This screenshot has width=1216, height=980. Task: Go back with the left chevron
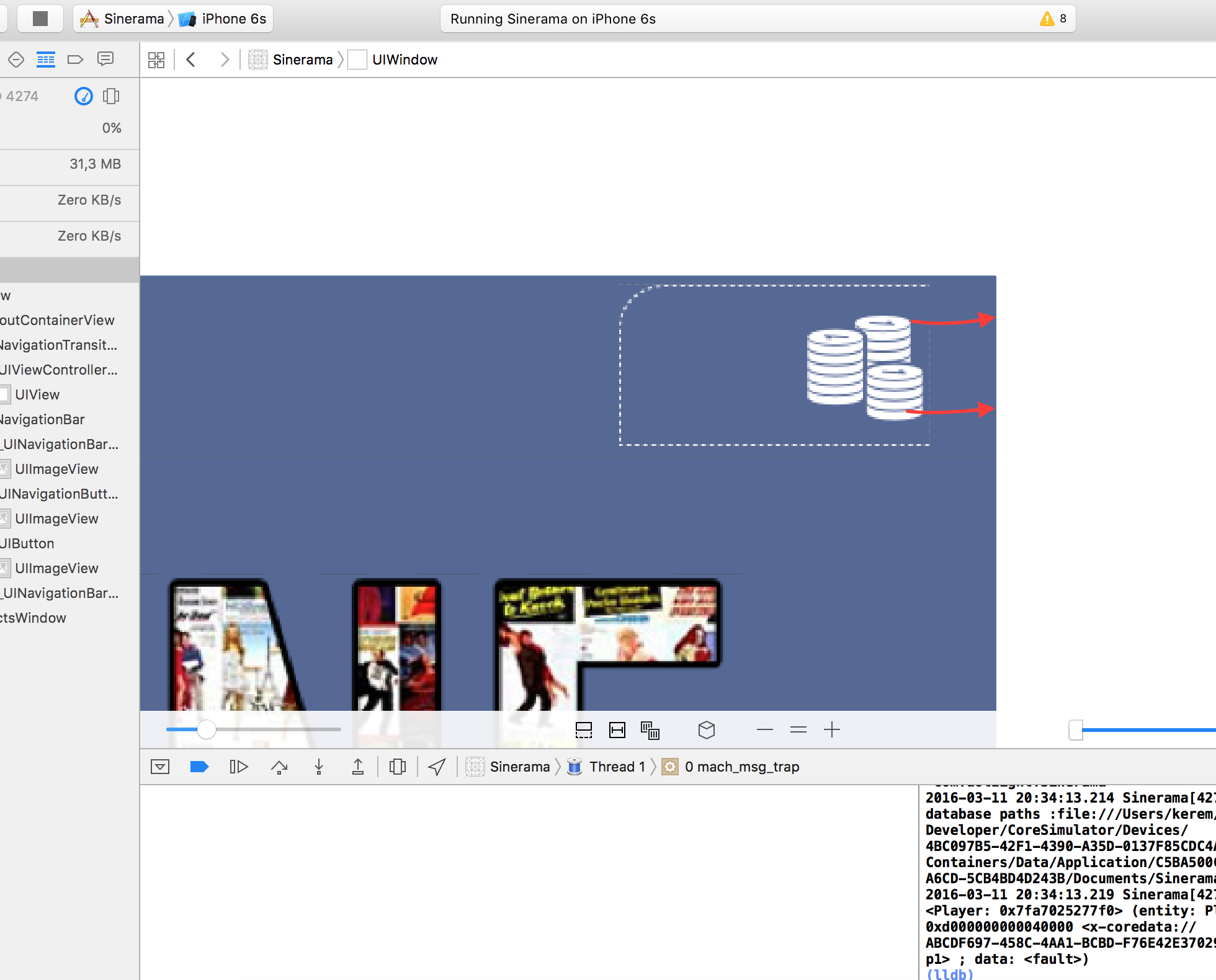coord(191,60)
